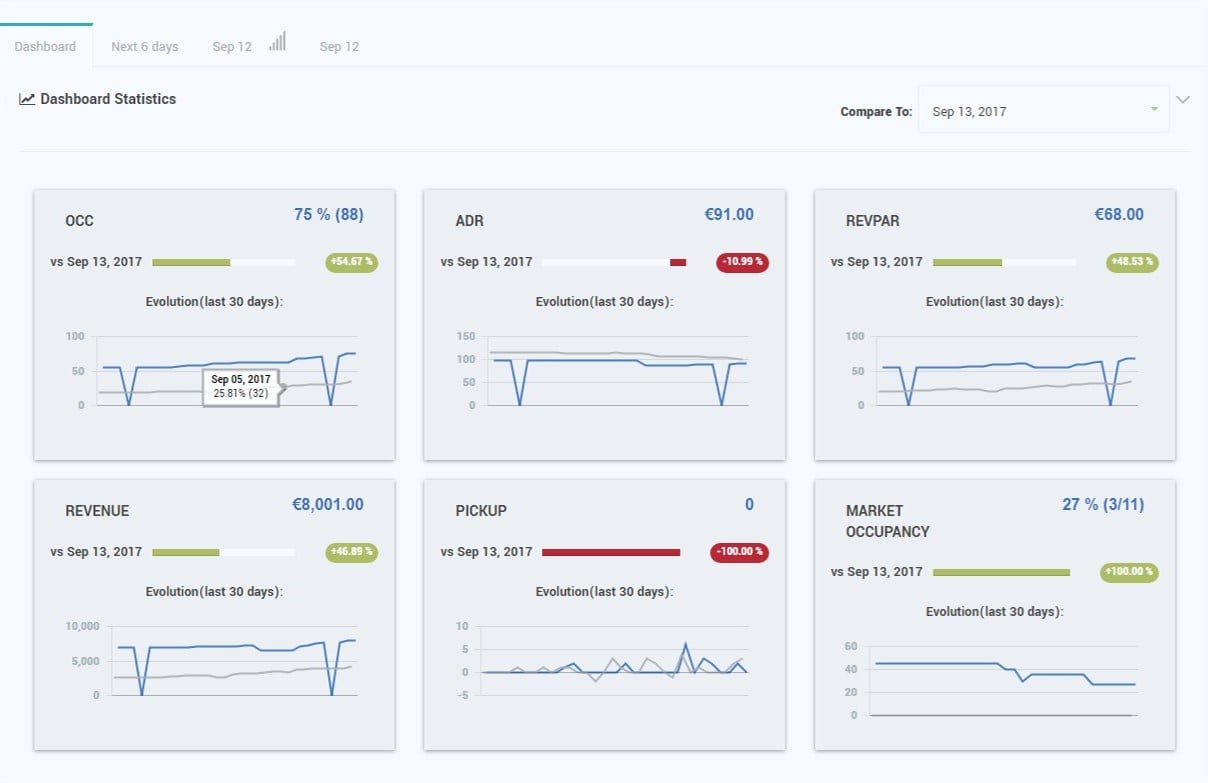Click the Sep 05, 2017 tooltip on the OCC chart
Screen dimensions: 1208x783
tap(240, 386)
